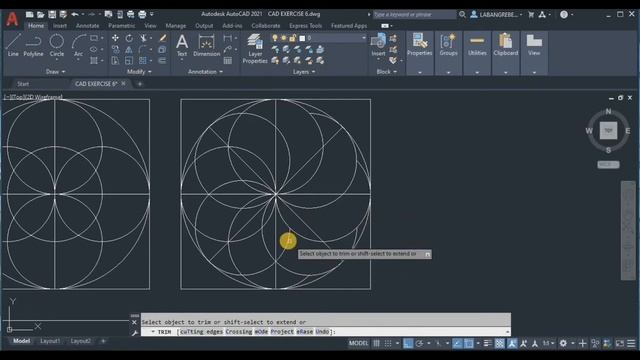Expand the Modify panel dropdown
Image resolution: width=640 pixels, height=360 pixels.
coord(139,71)
